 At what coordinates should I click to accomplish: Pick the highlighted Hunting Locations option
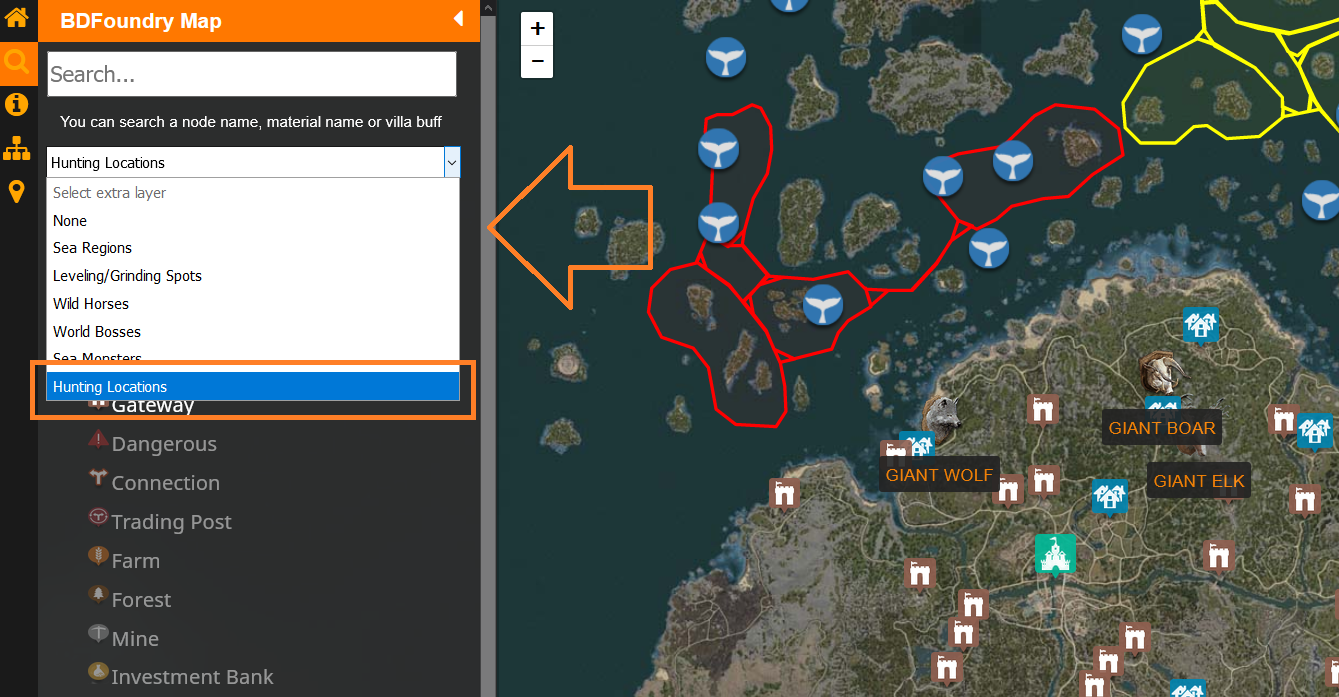tap(253, 387)
